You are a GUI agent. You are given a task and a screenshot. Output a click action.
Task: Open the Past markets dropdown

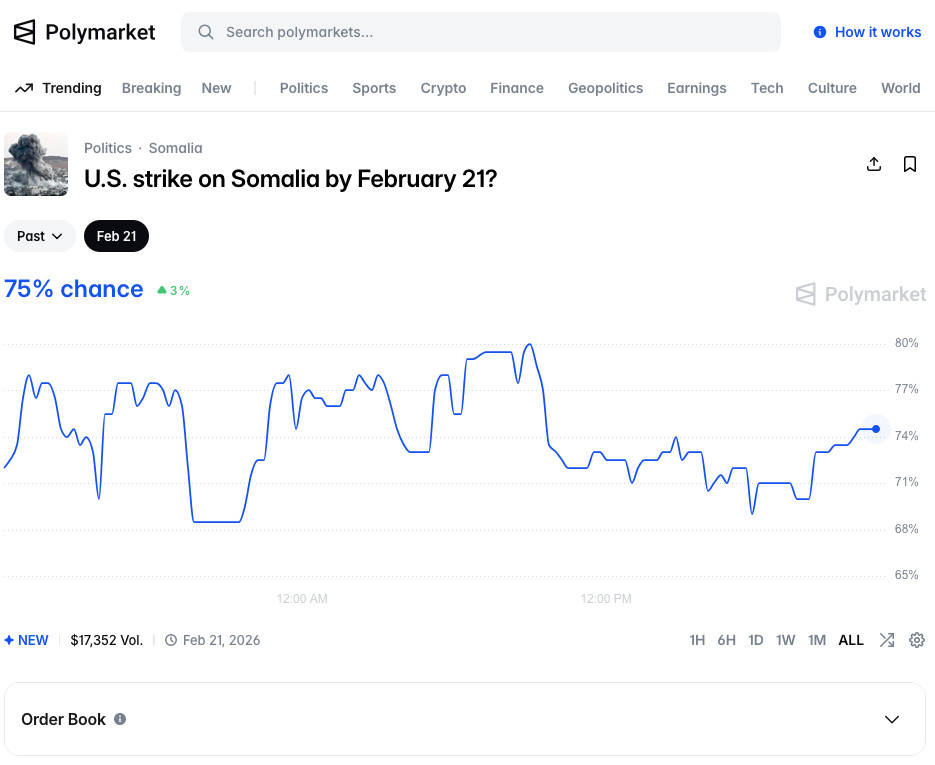[40, 236]
